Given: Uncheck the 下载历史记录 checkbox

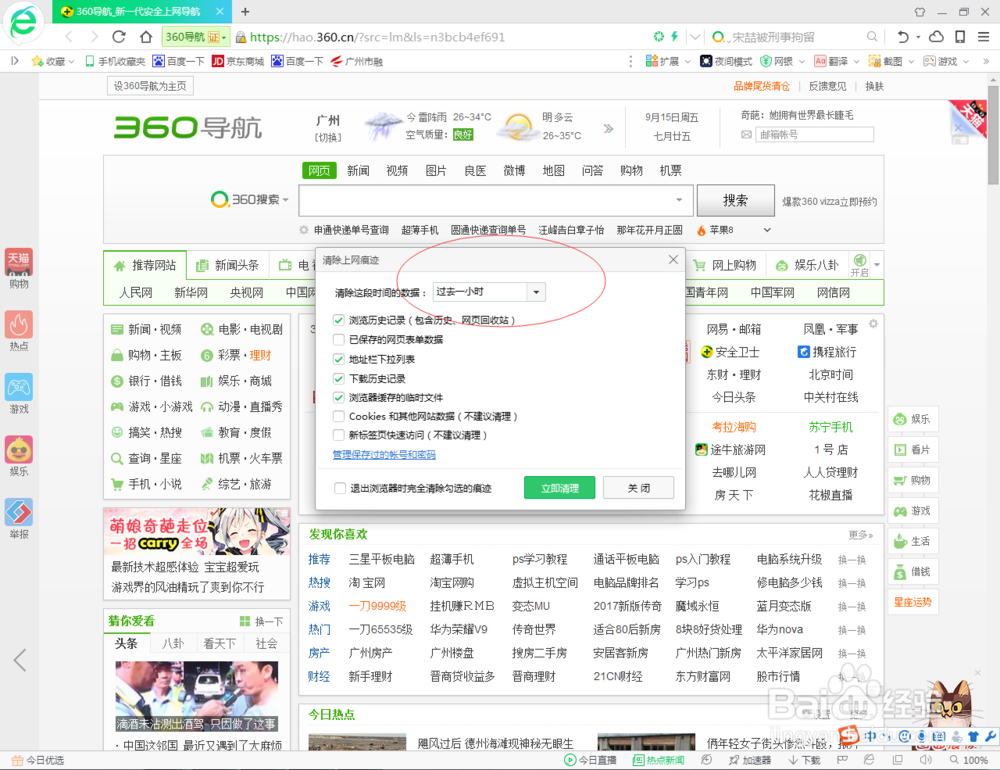Looking at the screenshot, I should 338,381.
